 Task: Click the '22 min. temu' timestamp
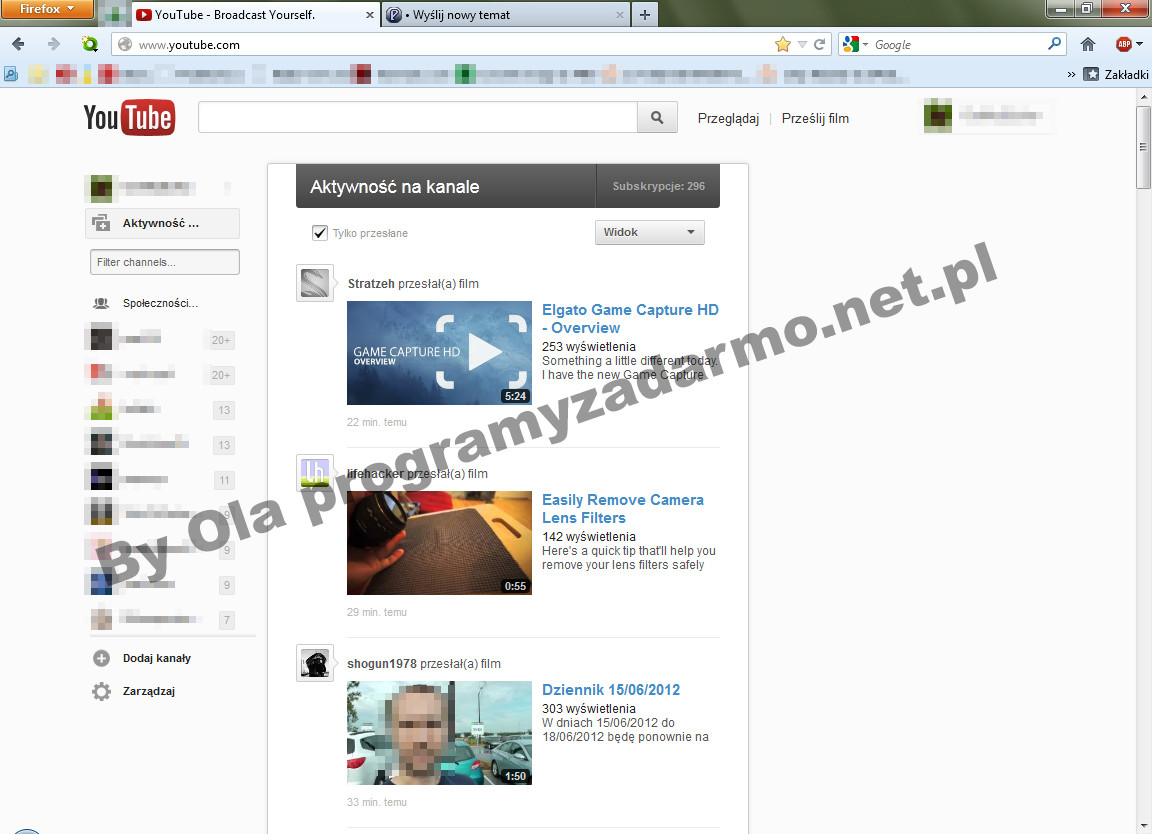[x=377, y=423]
